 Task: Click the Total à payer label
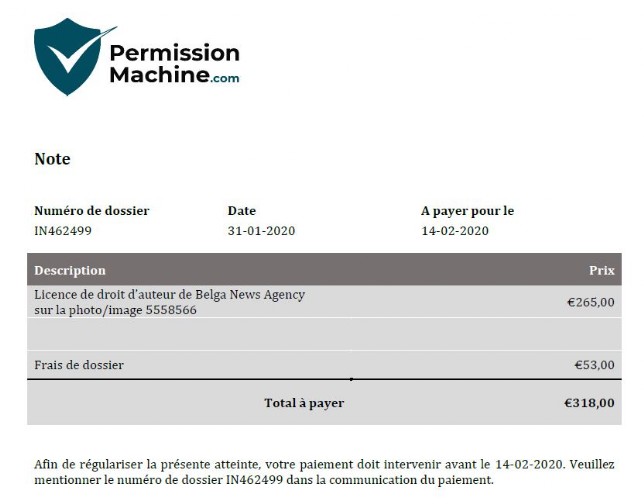(x=304, y=403)
